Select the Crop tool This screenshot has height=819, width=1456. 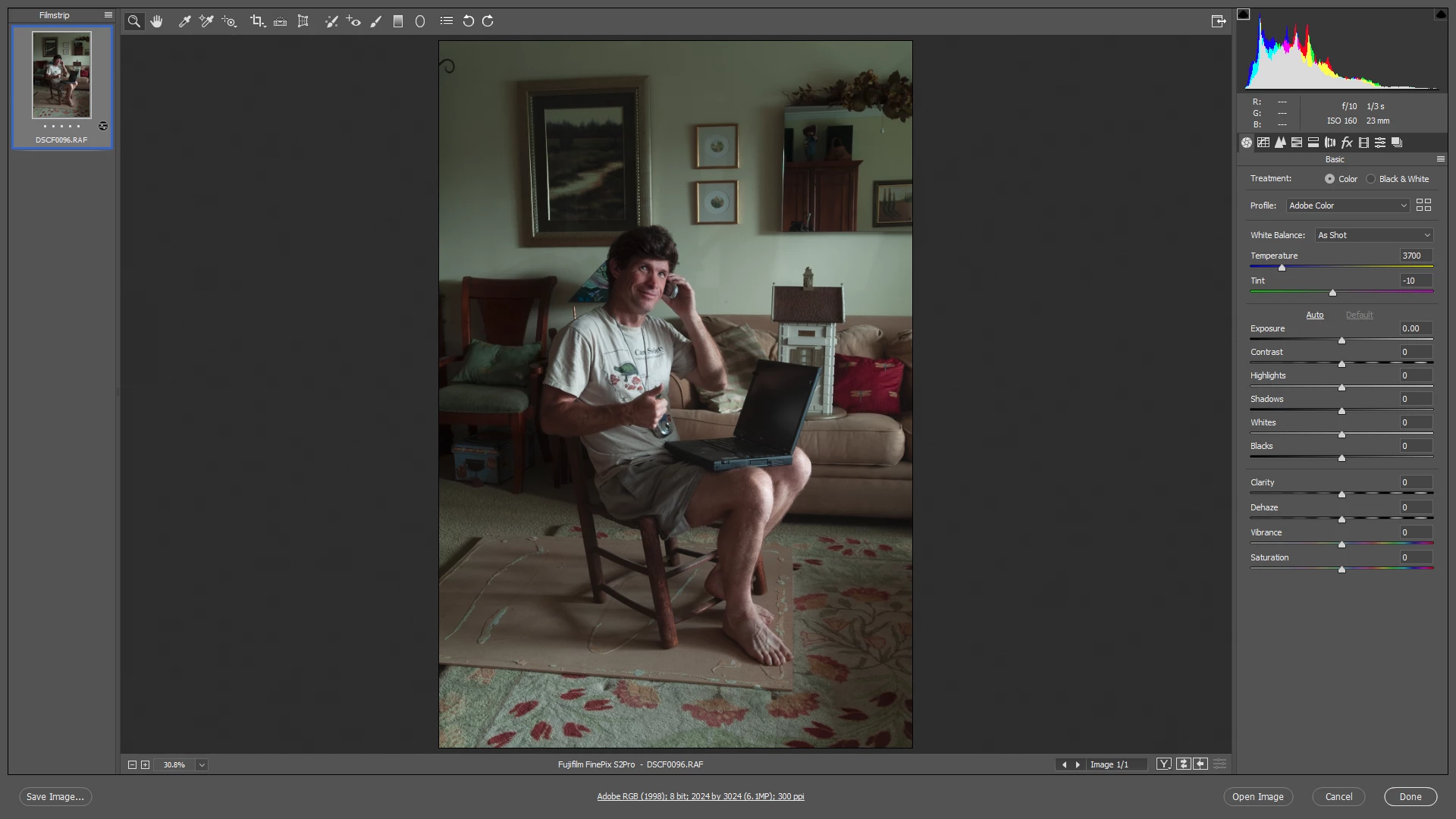tap(256, 21)
